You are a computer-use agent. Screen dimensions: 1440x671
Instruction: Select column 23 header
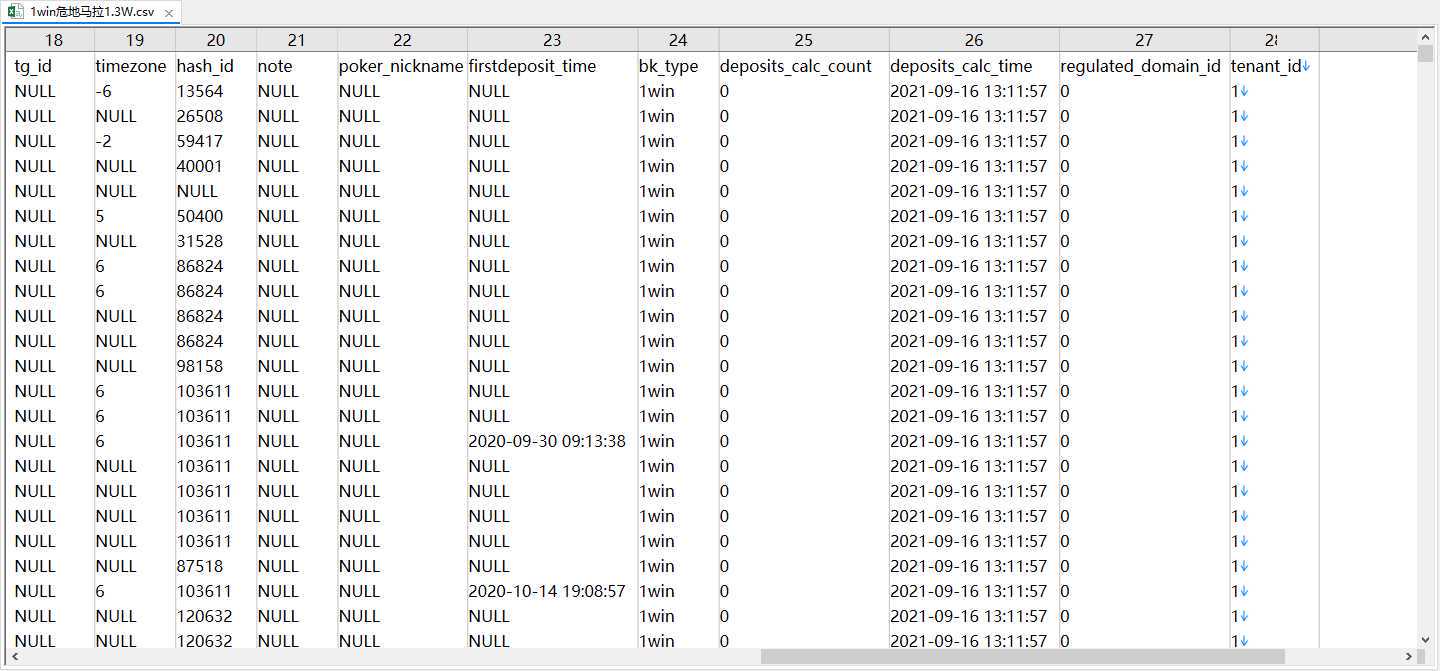(x=552, y=40)
